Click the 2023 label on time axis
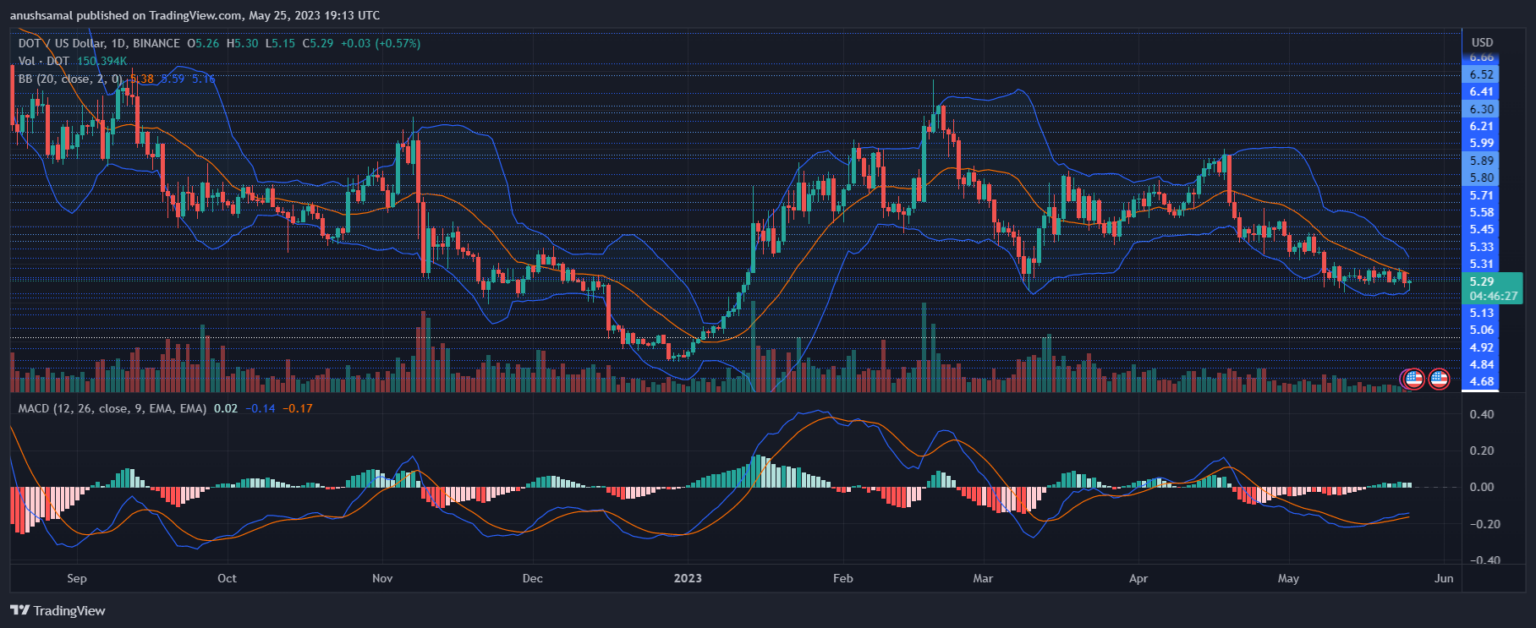 [x=688, y=578]
